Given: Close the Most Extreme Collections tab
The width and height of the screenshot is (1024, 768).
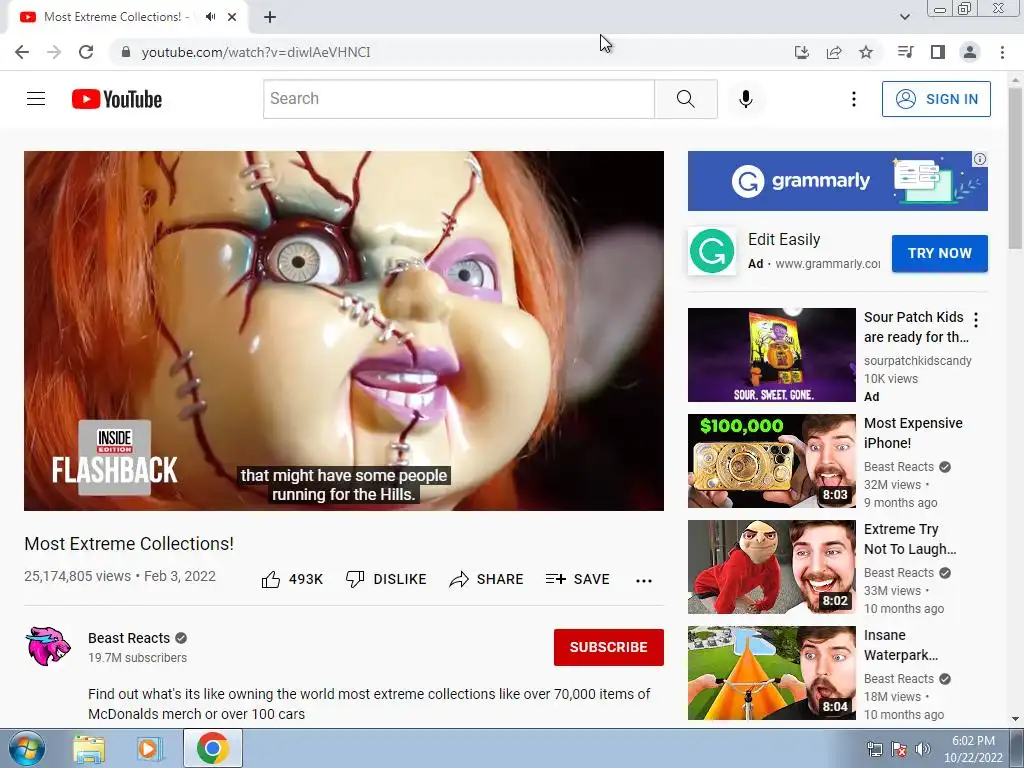Looking at the screenshot, I should [232, 17].
